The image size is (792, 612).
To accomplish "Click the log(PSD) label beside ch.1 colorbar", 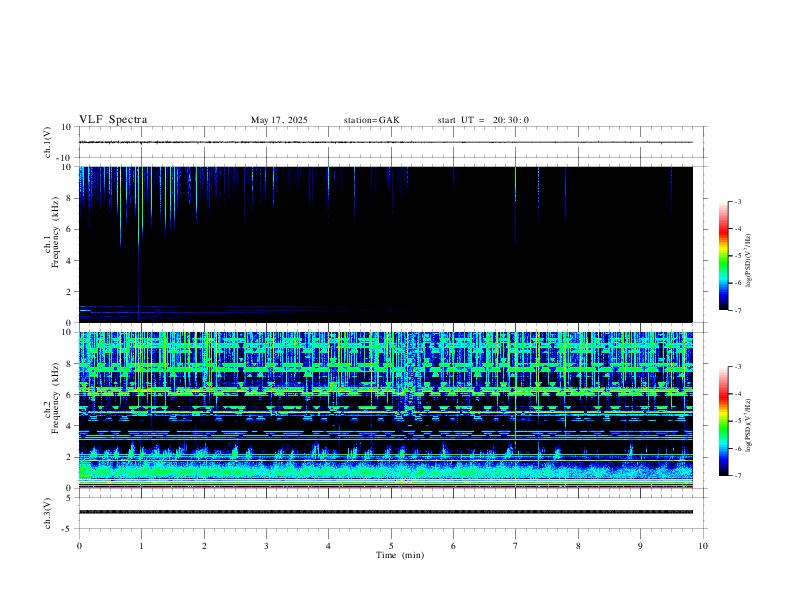I will pyautogui.click(x=749, y=260).
